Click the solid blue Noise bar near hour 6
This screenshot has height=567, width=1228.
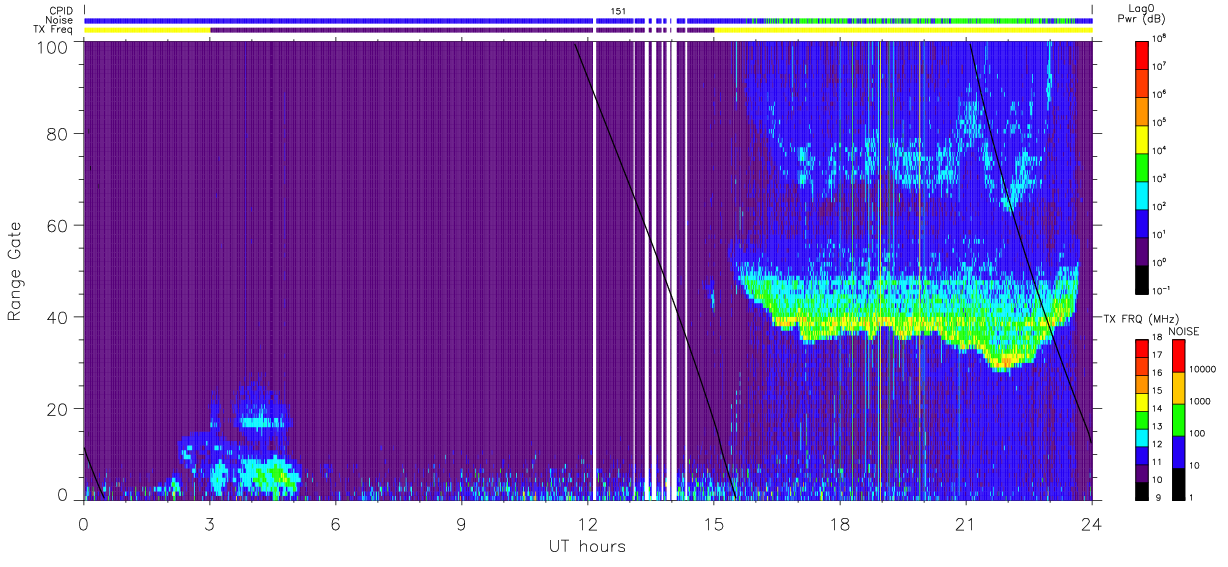(336, 20)
